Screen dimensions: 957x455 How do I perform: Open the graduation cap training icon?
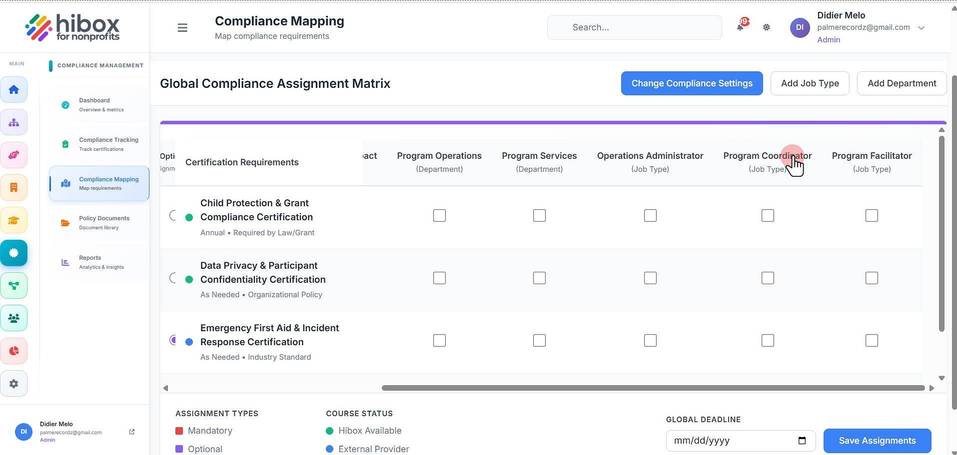[14, 220]
